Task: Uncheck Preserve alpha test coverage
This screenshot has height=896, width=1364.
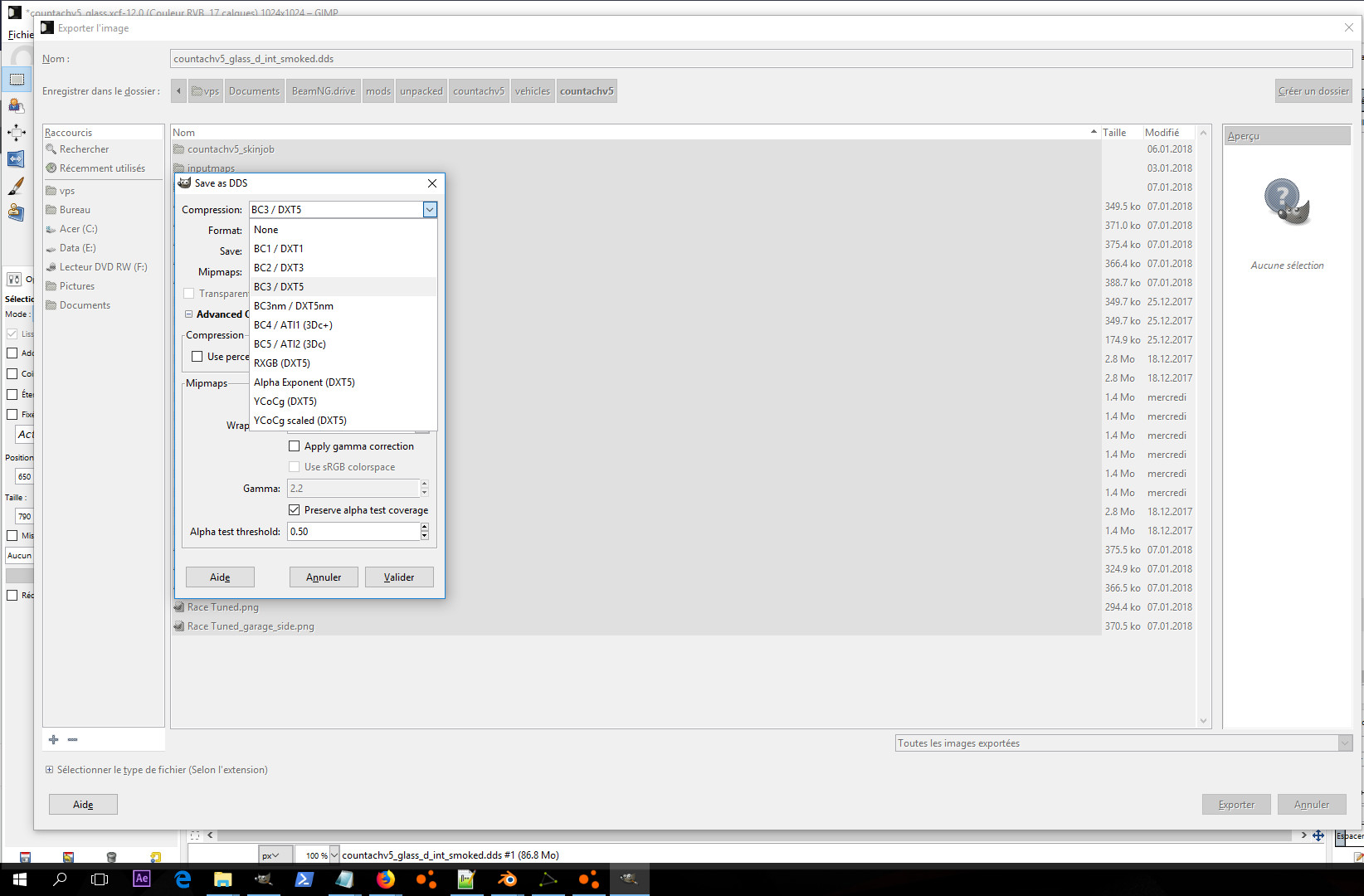Action: [294, 510]
